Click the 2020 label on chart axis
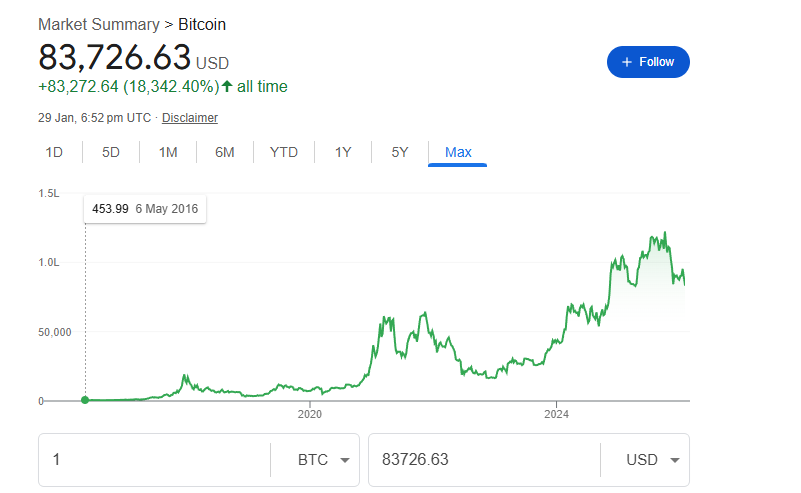This screenshot has height=493, width=801. click(x=309, y=413)
